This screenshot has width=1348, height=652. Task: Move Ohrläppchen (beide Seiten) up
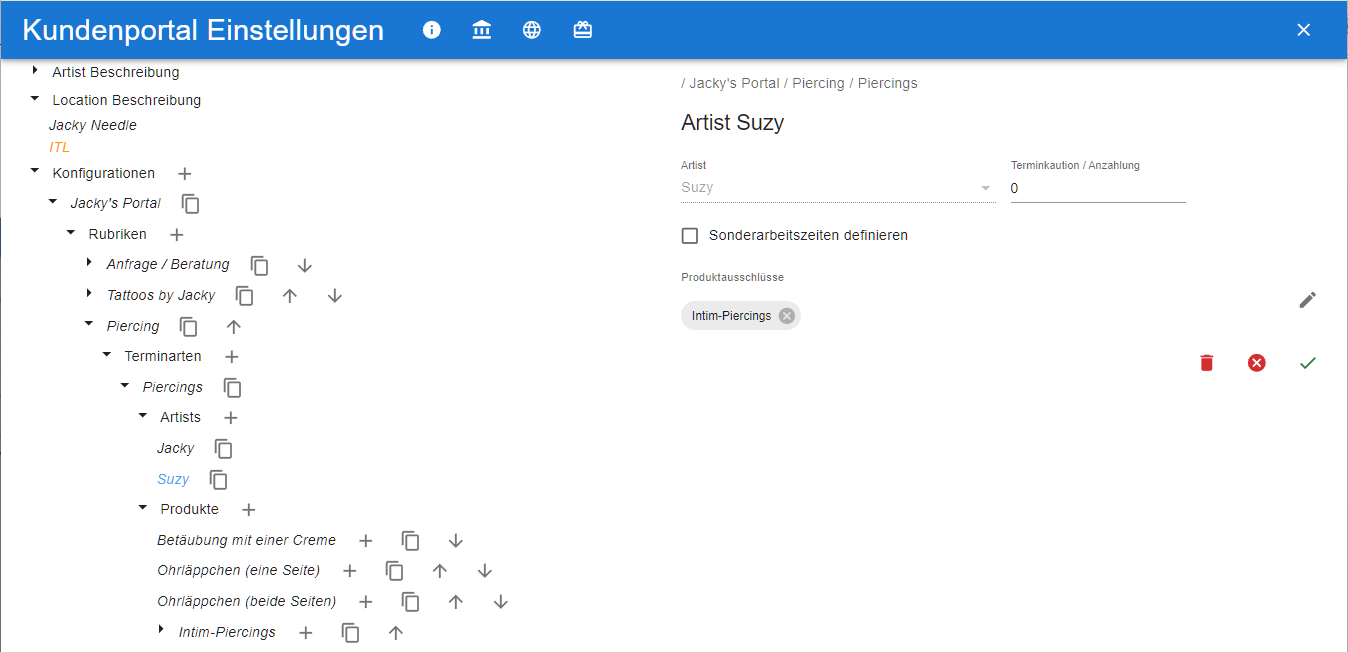(x=456, y=602)
